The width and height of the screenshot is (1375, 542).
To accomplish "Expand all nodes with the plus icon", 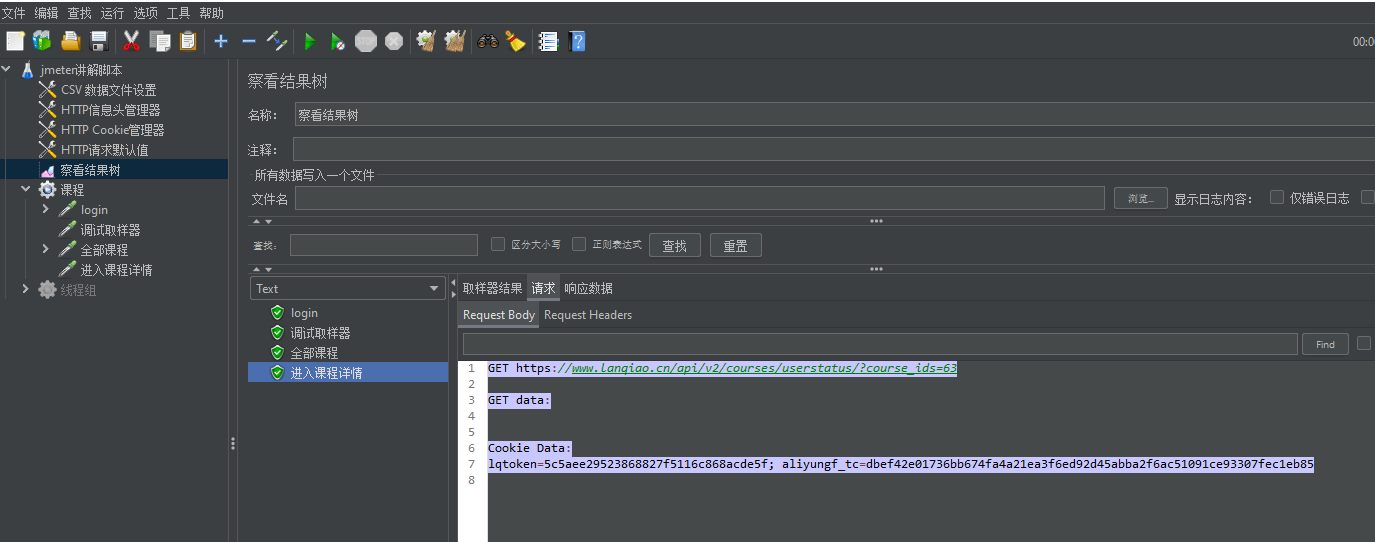I will tap(221, 41).
